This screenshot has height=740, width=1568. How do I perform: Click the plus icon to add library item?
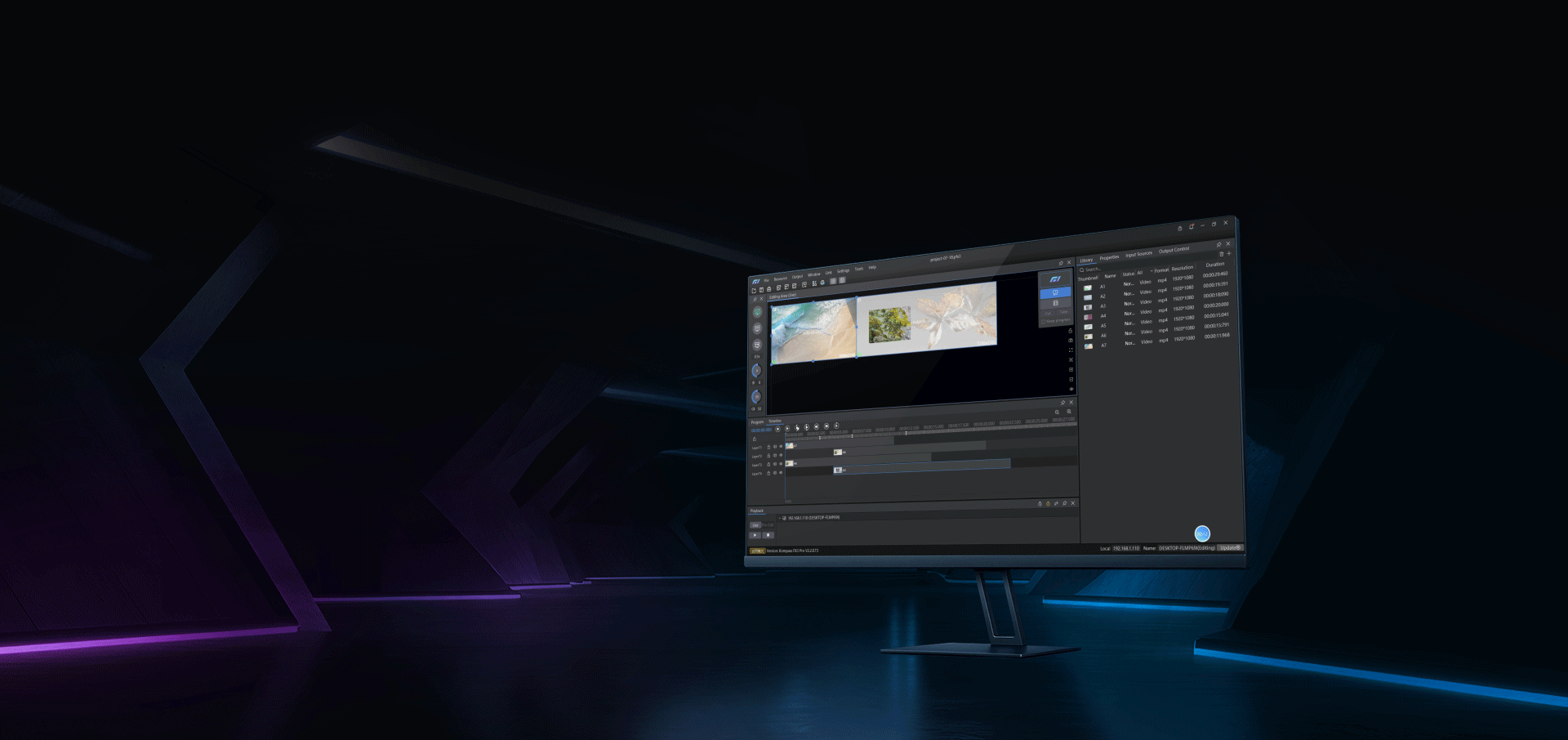coord(1229,253)
